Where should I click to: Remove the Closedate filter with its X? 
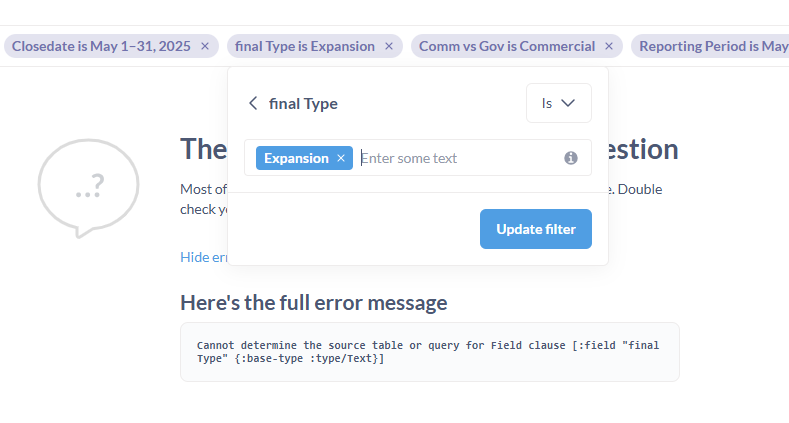pyautogui.click(x=205, y=46)
